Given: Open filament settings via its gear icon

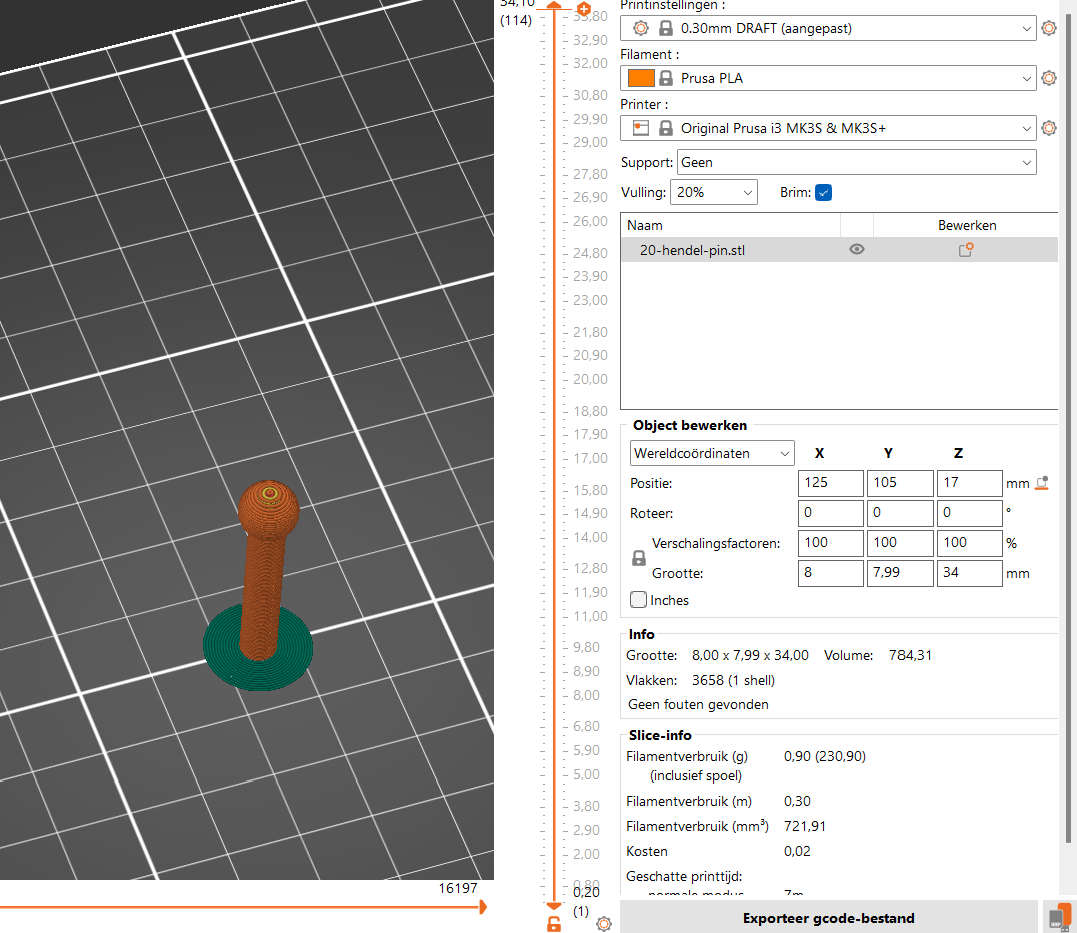Looking at the screenshot, I should [x=1048, y=78].
